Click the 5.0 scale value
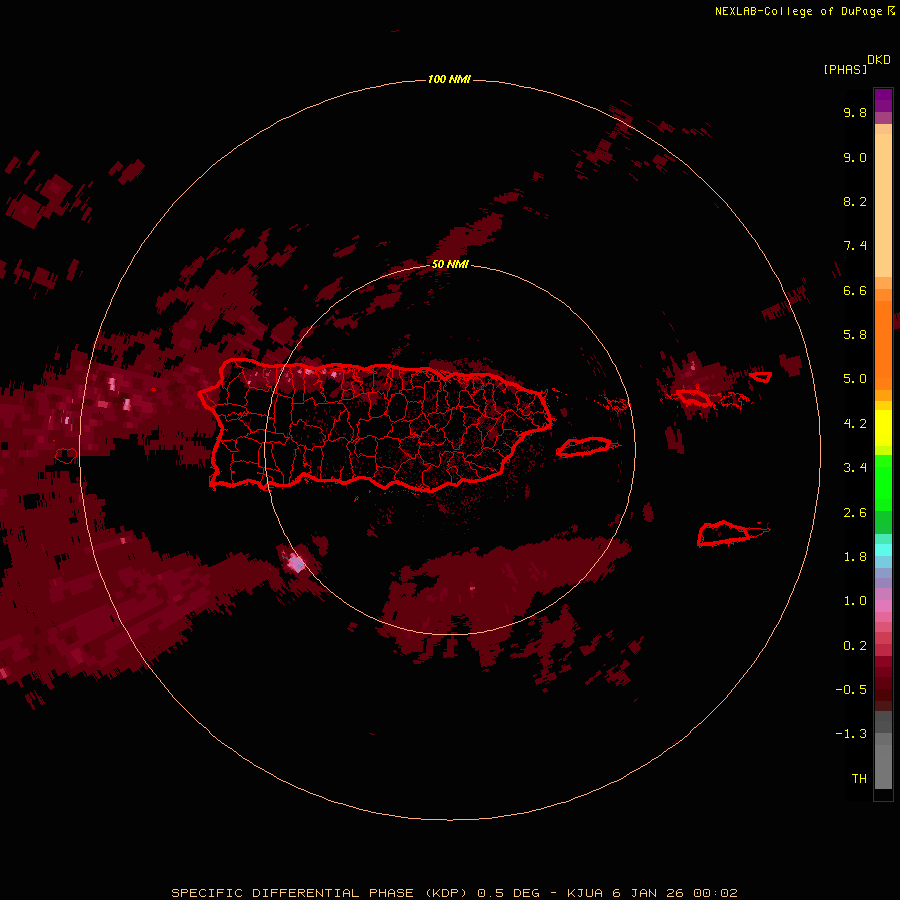 tap(855, 379)
